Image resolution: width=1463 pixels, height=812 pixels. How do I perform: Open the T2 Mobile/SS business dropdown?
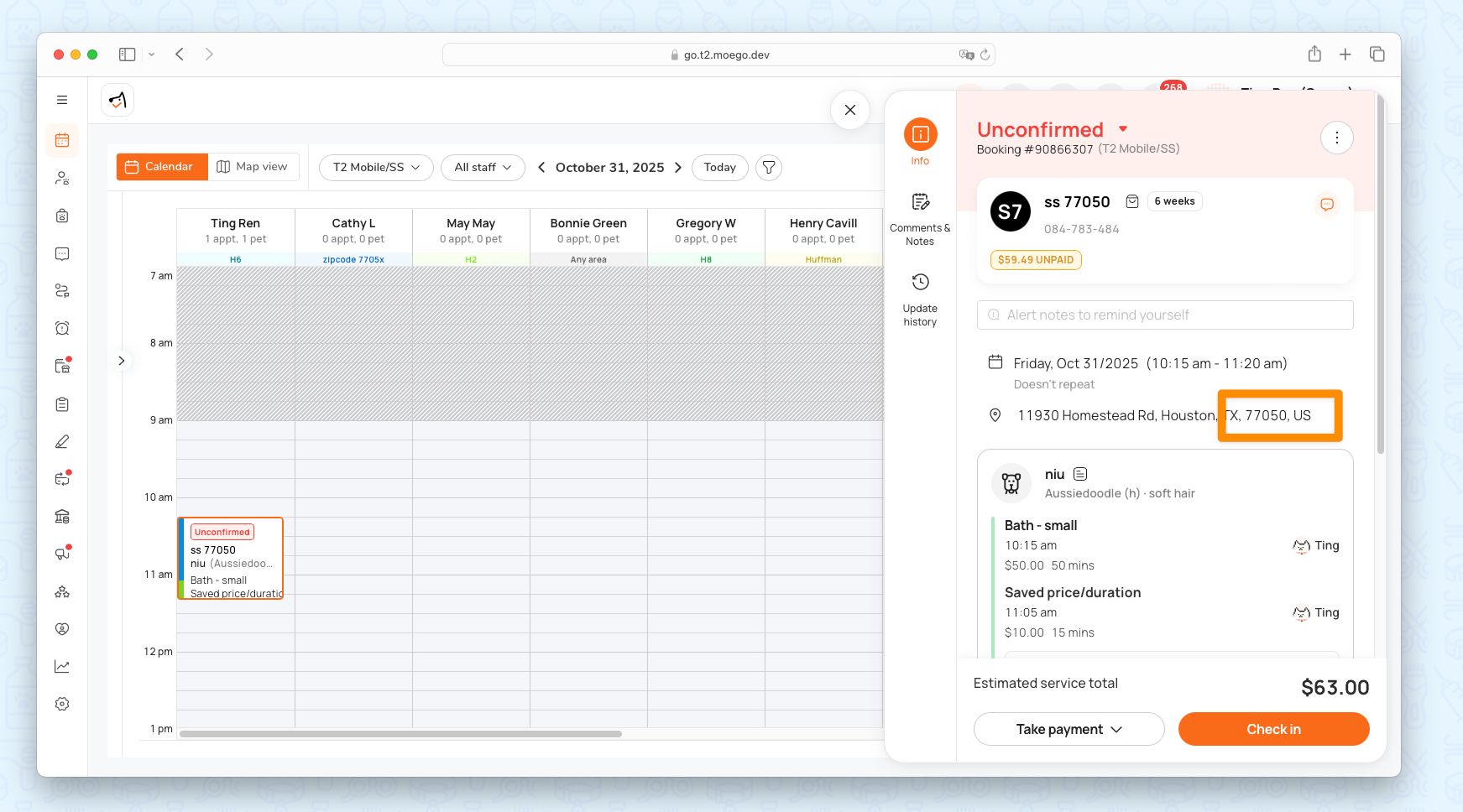[x=376, y=168]
